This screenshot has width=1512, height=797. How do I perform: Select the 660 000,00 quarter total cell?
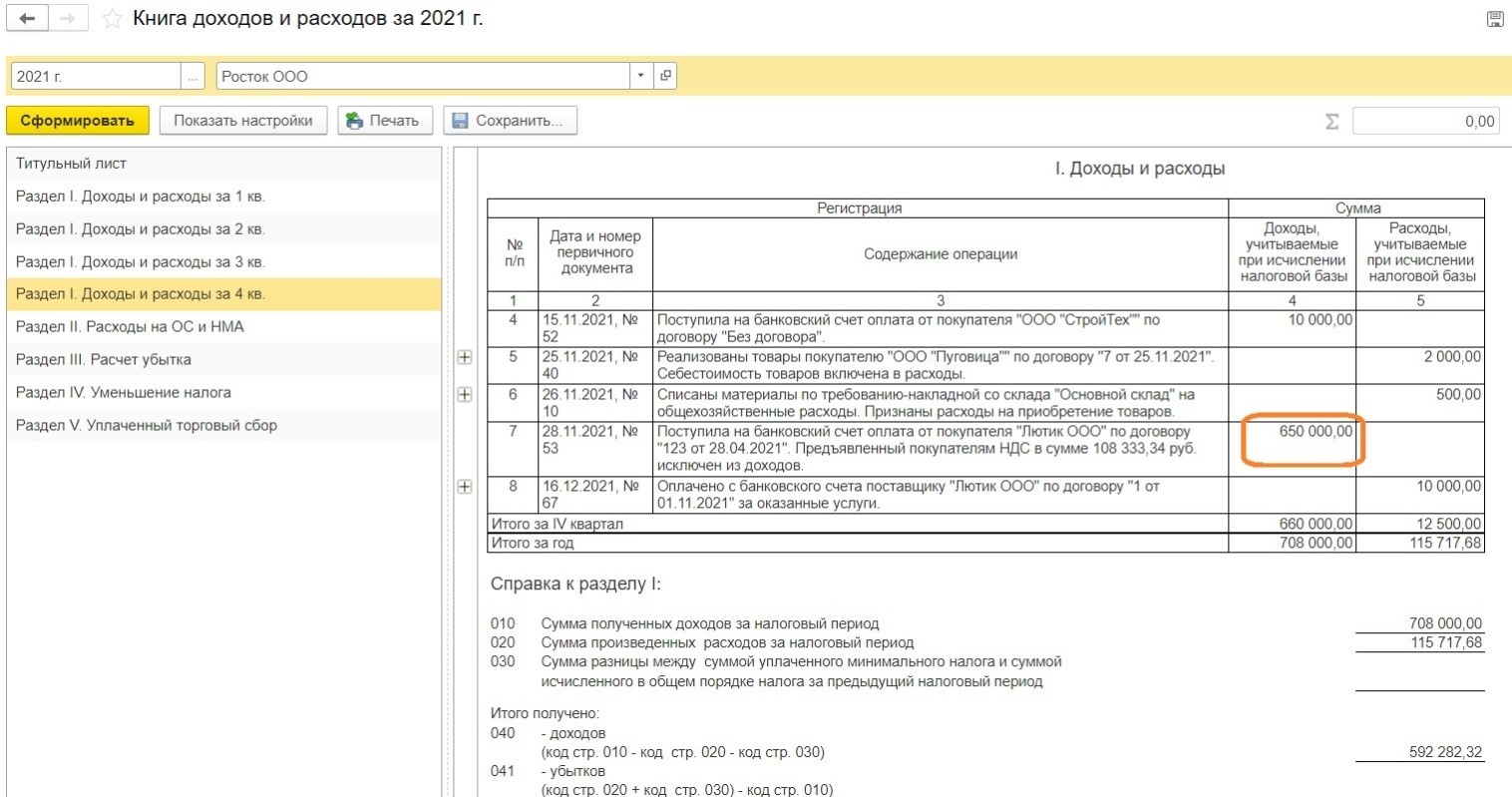point(1293,524)
